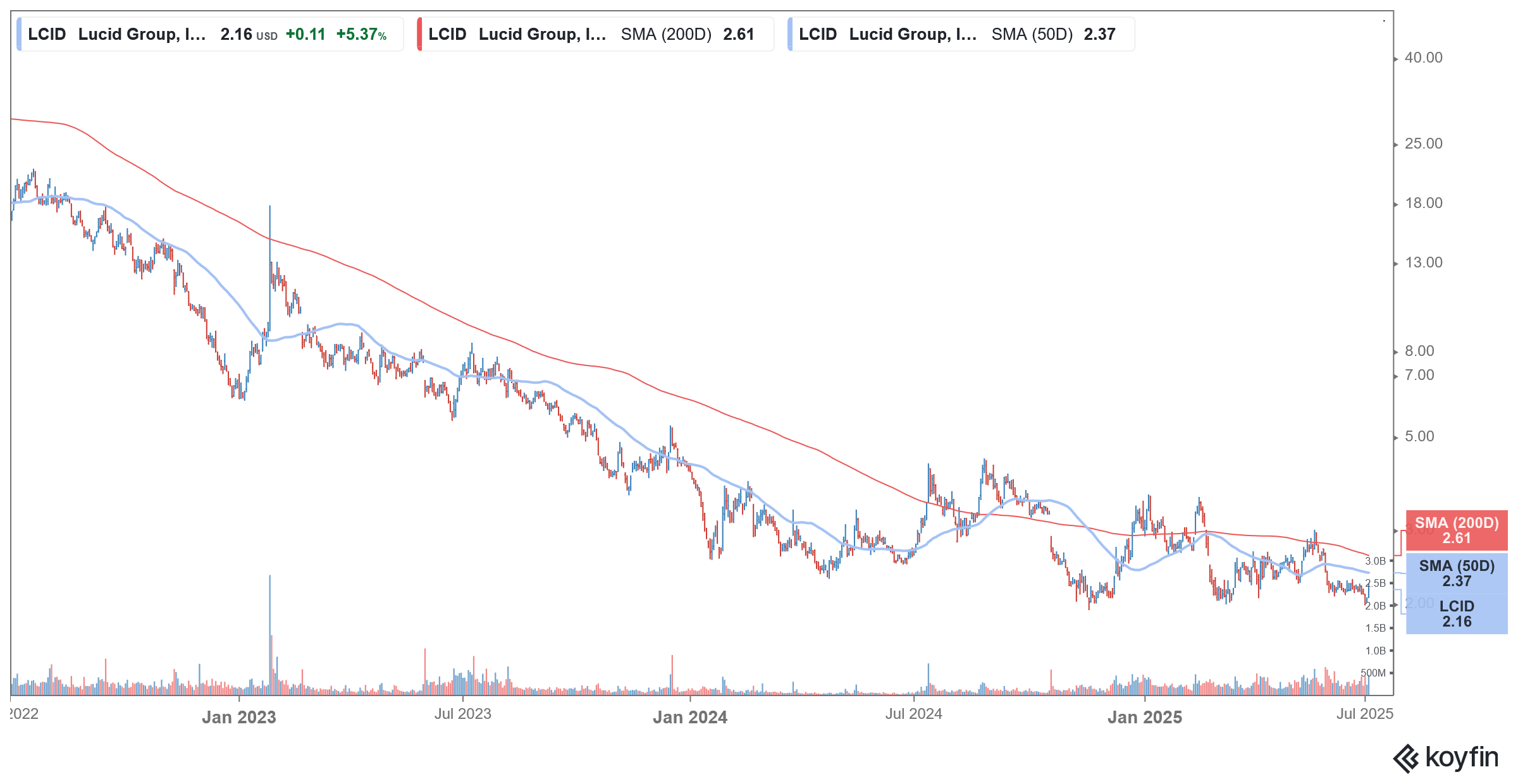The height and width of the screenshot is (784, 1518).
Task: Click the light blue LCID color bar in legend
Action: [19, 34]
